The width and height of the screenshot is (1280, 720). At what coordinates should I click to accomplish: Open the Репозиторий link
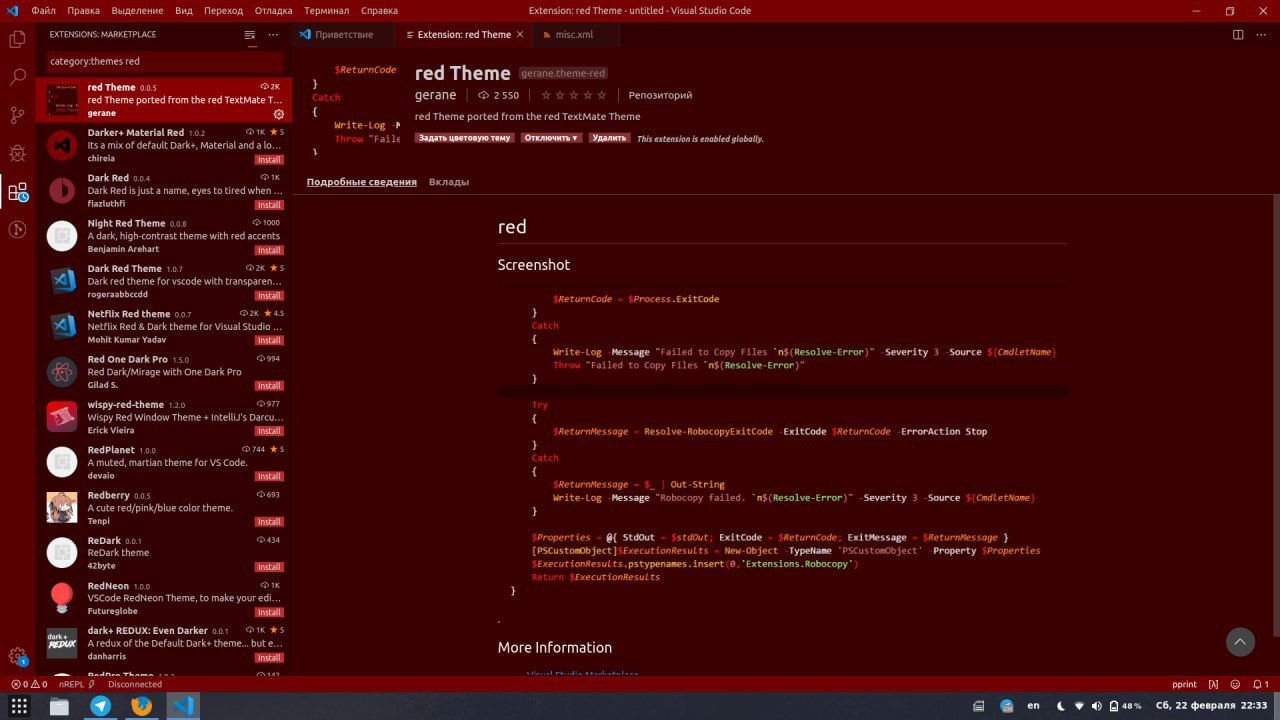pyautogui.click(x=660, y=95)
